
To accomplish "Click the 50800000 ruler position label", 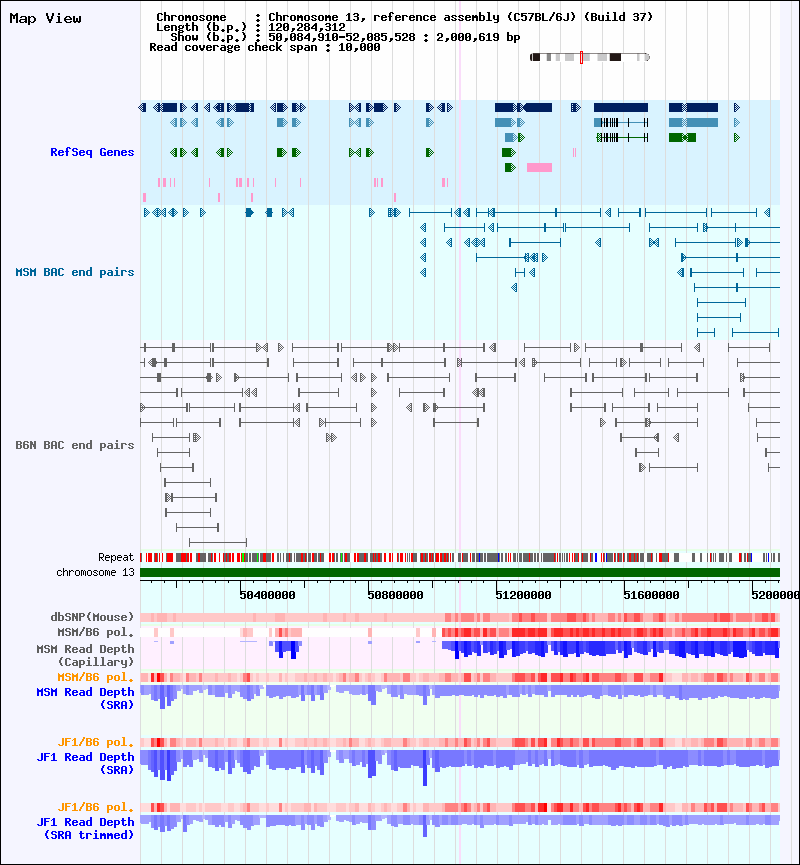I will [x=395, y=595].
